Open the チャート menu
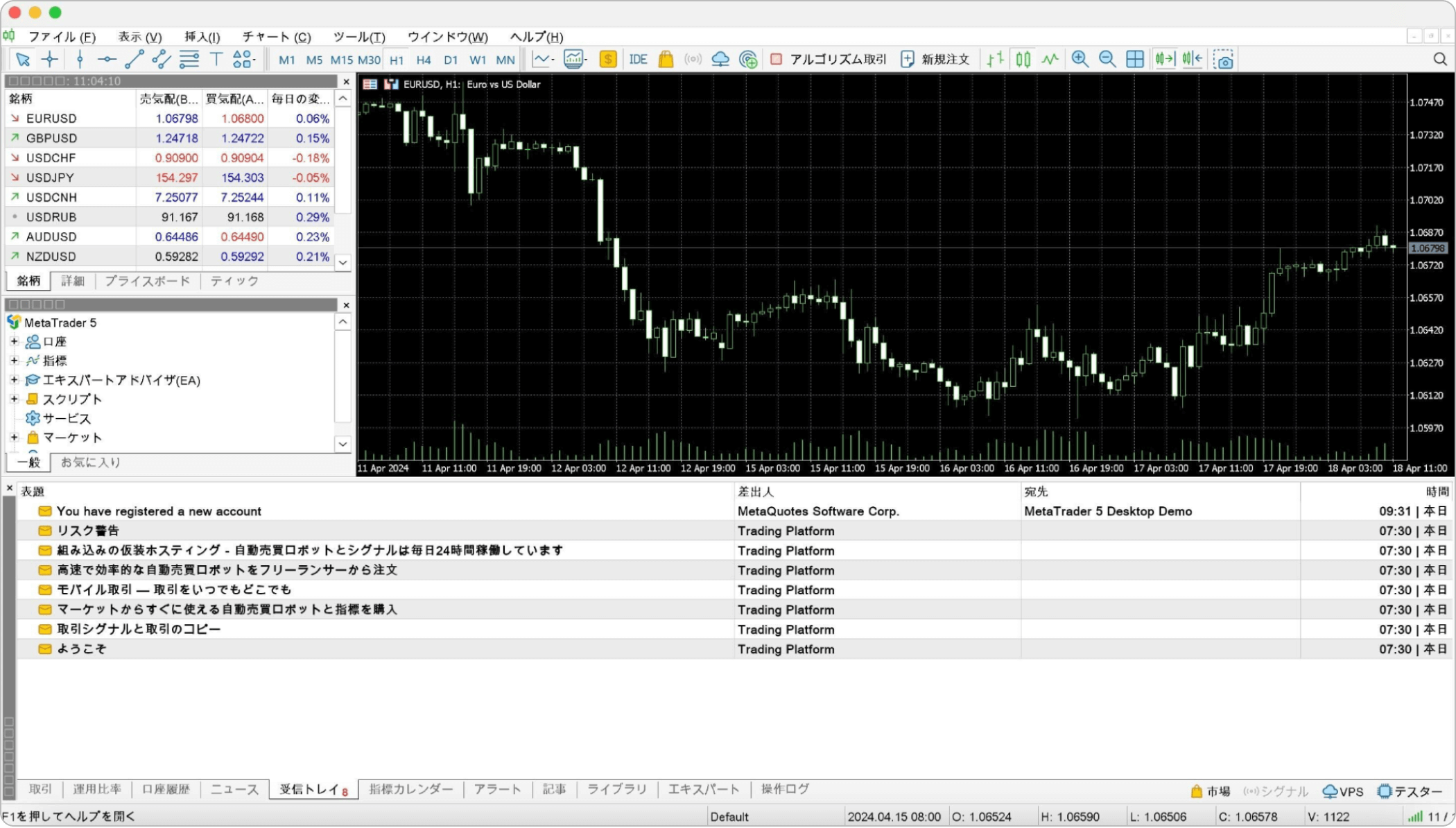 pos(277,37)
